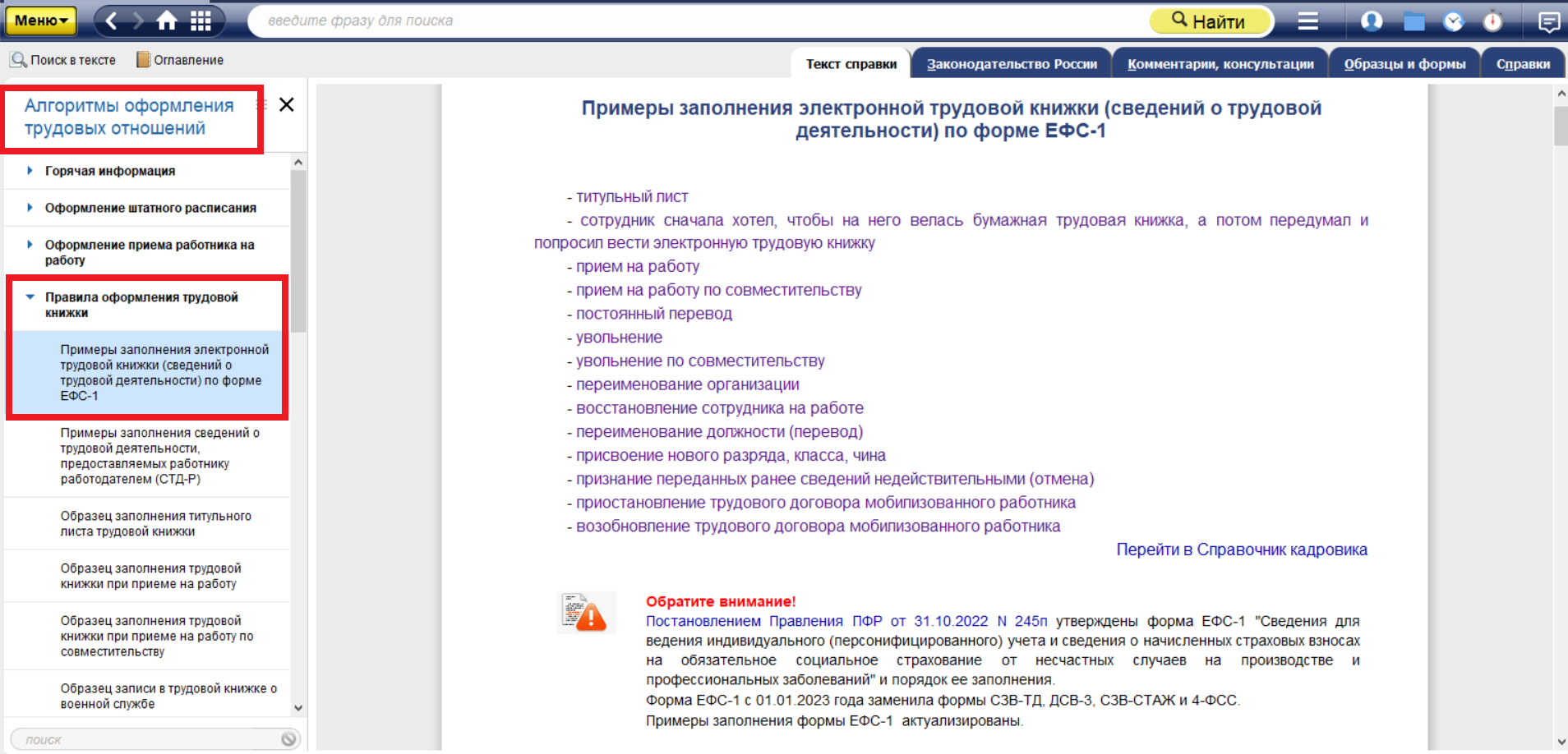Viewport: 1568px width, 754px height.
Task: Open признание сведений недействительными (отмена) link
Action: 835,479
